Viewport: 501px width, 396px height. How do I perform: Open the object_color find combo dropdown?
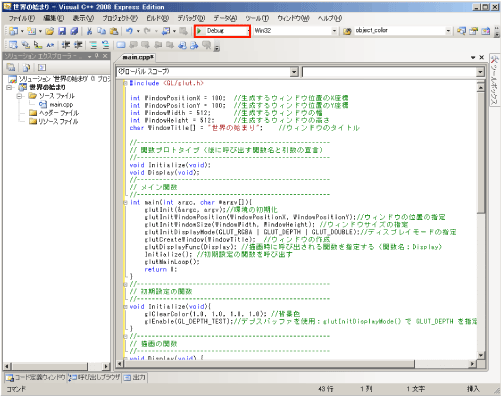coord(448,31)
